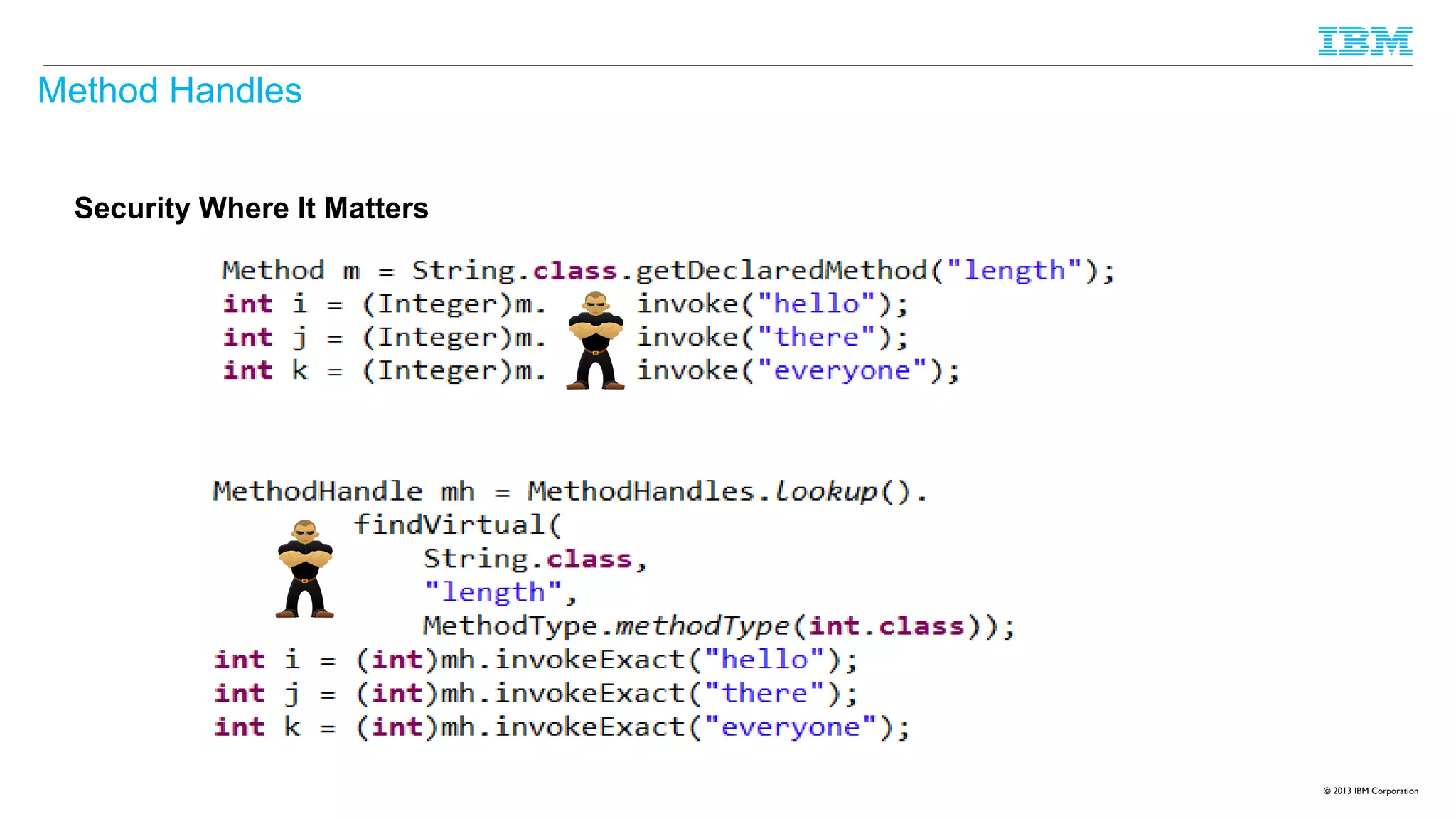Click the standalone "length", argument line
The width and height of the screenshot is (1456, 819).
500,592
